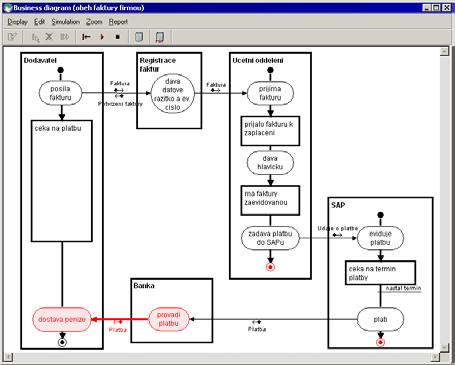The image size is (455, 365).
Task: Click the blue document report icon
Action: click(139, 37)
